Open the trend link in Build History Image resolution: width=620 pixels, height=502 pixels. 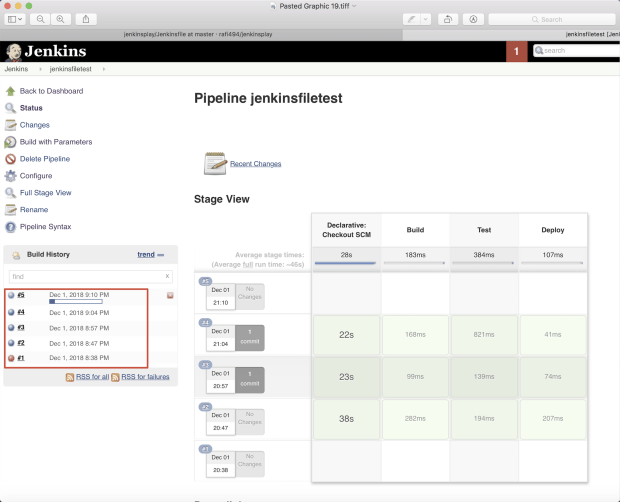pyautogui.click(x=146, y=255)
